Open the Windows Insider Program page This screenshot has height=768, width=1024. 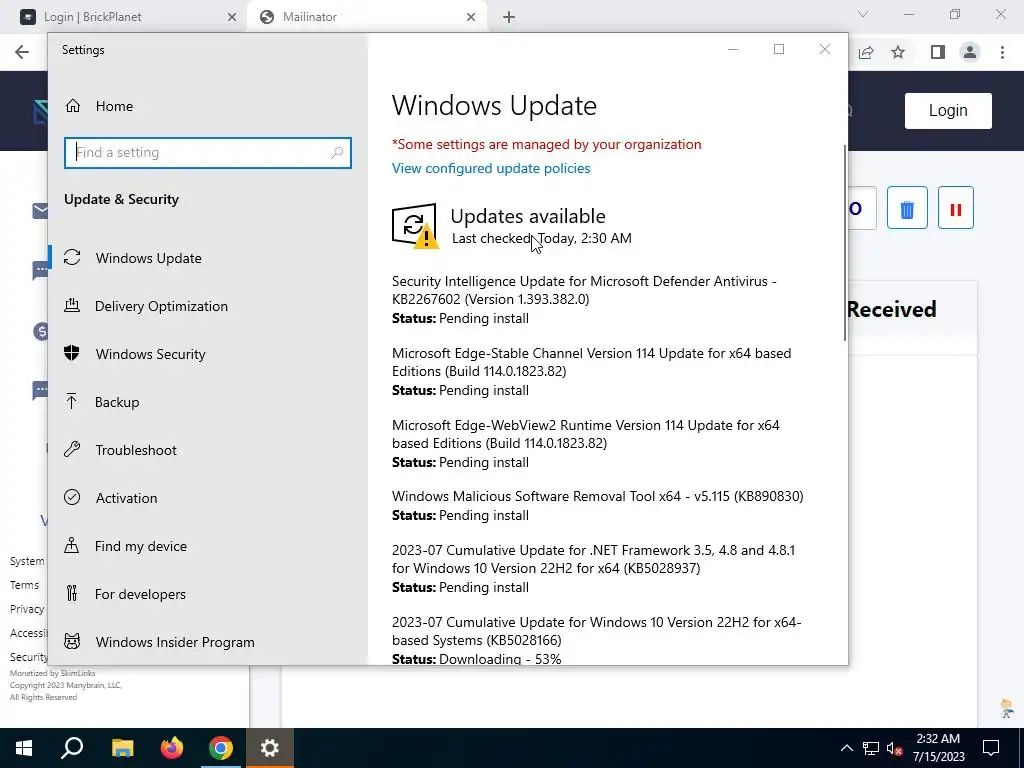[175, 642]
